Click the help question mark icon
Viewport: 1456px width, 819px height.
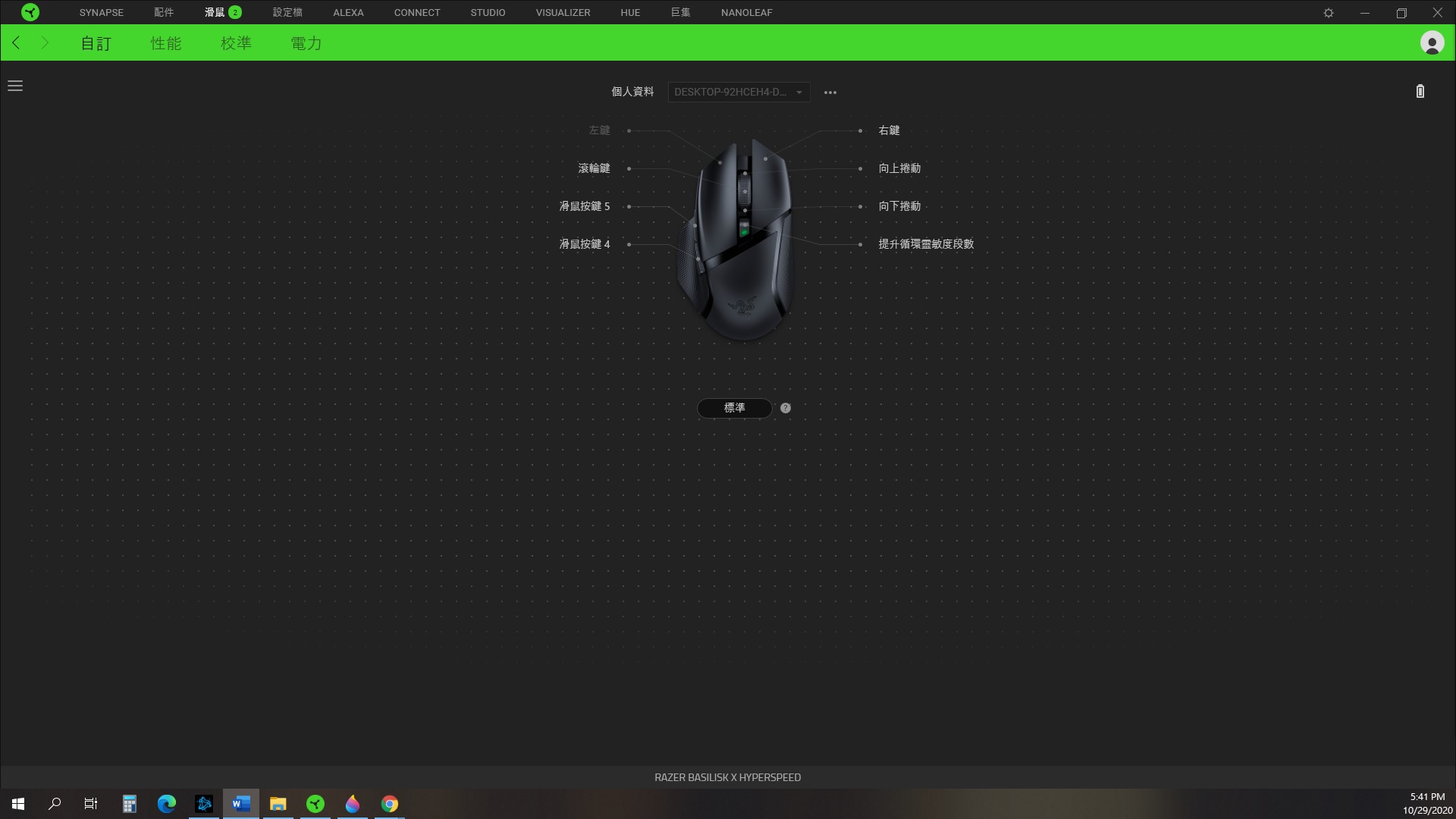(786, 408)
